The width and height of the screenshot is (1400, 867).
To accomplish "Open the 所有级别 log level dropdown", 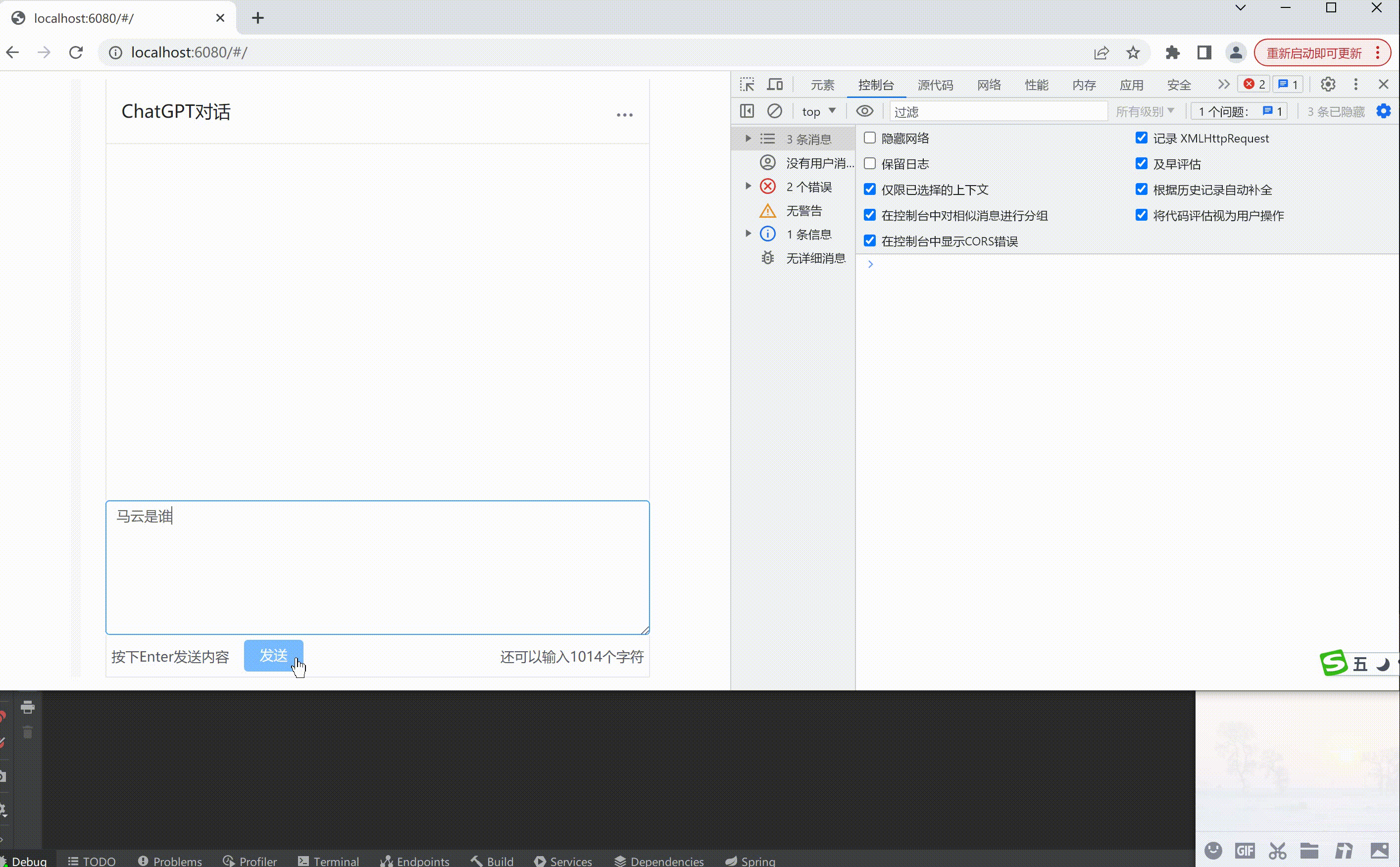I will [x=1145, y=111].
